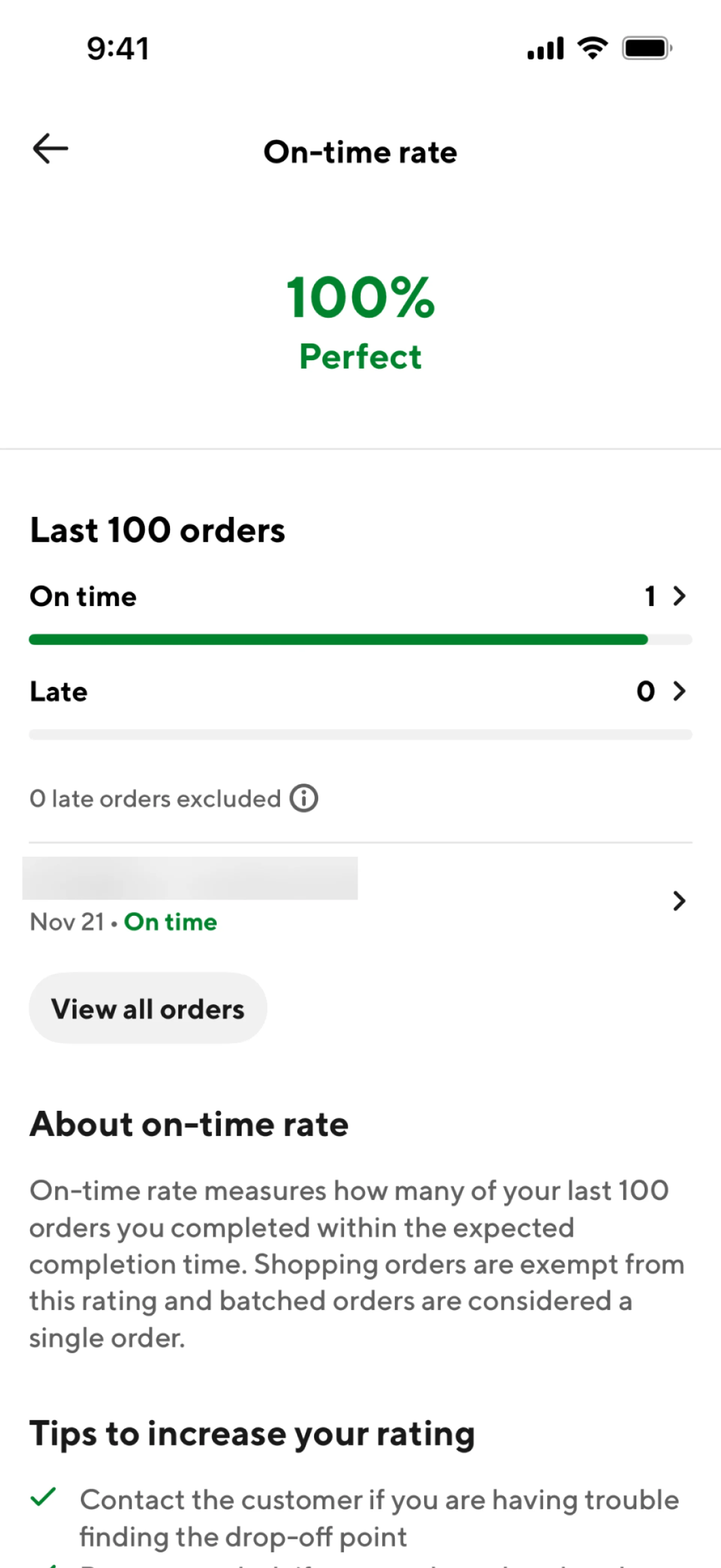
Task: Expand the On time orders chevron
Action: (x=680, y=596)
